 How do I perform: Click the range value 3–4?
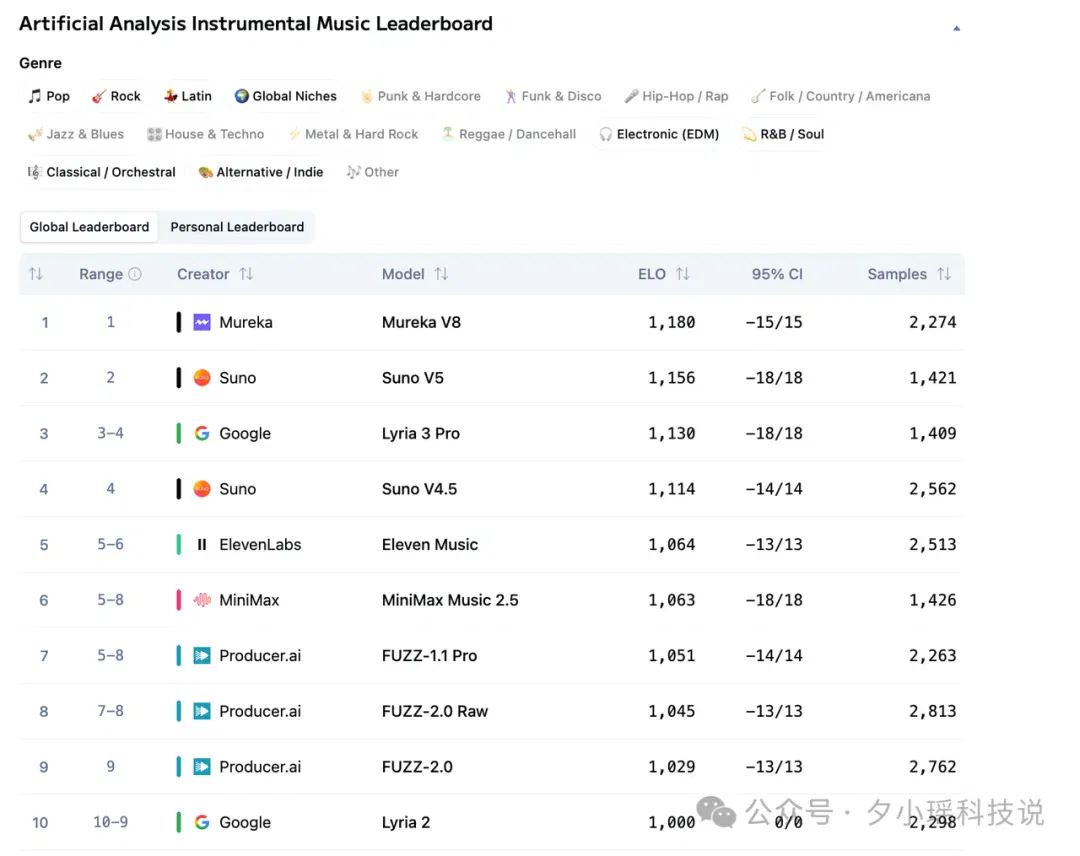point(110,433)
